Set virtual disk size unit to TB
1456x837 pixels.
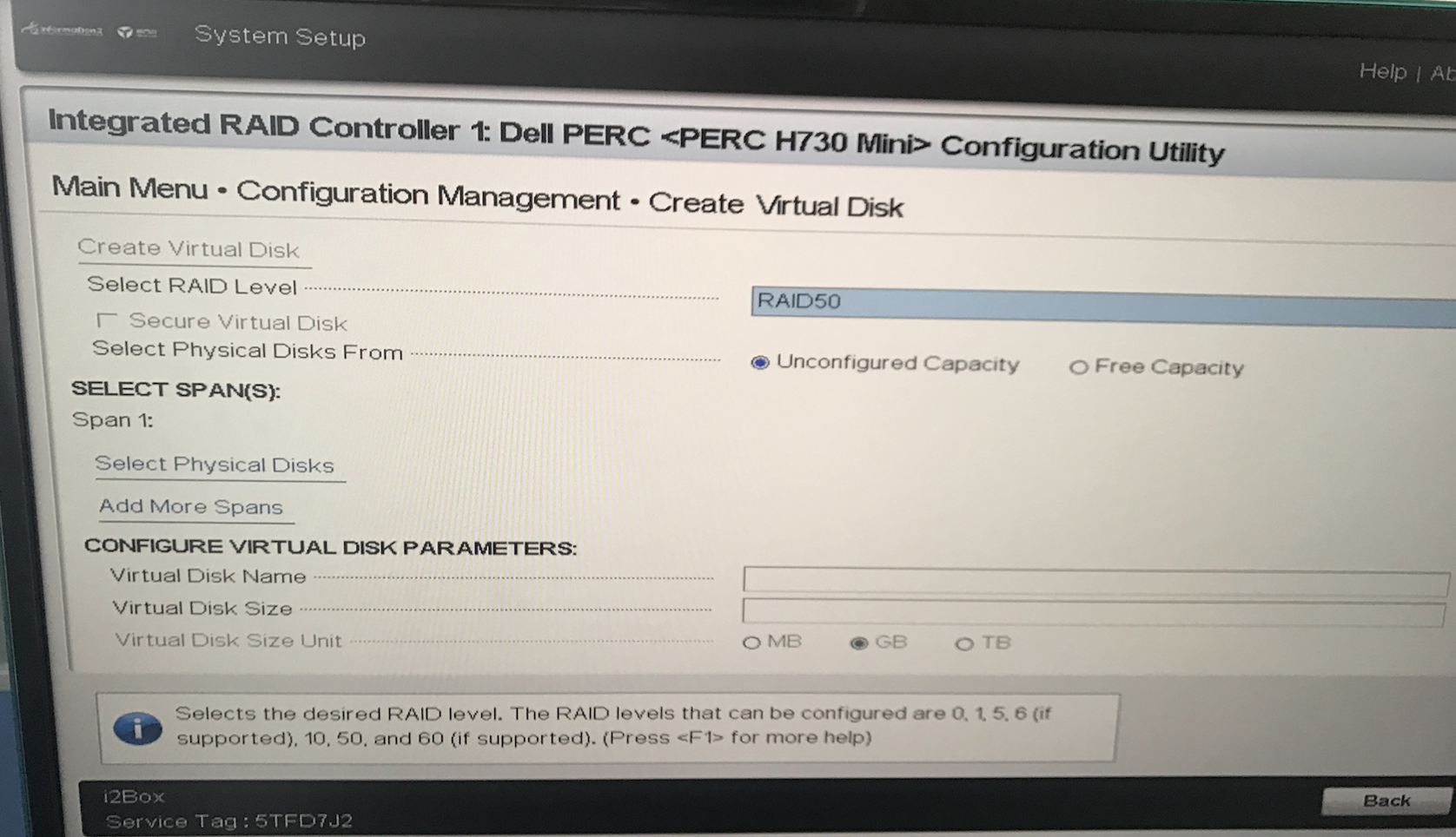[x=963, y=644]
